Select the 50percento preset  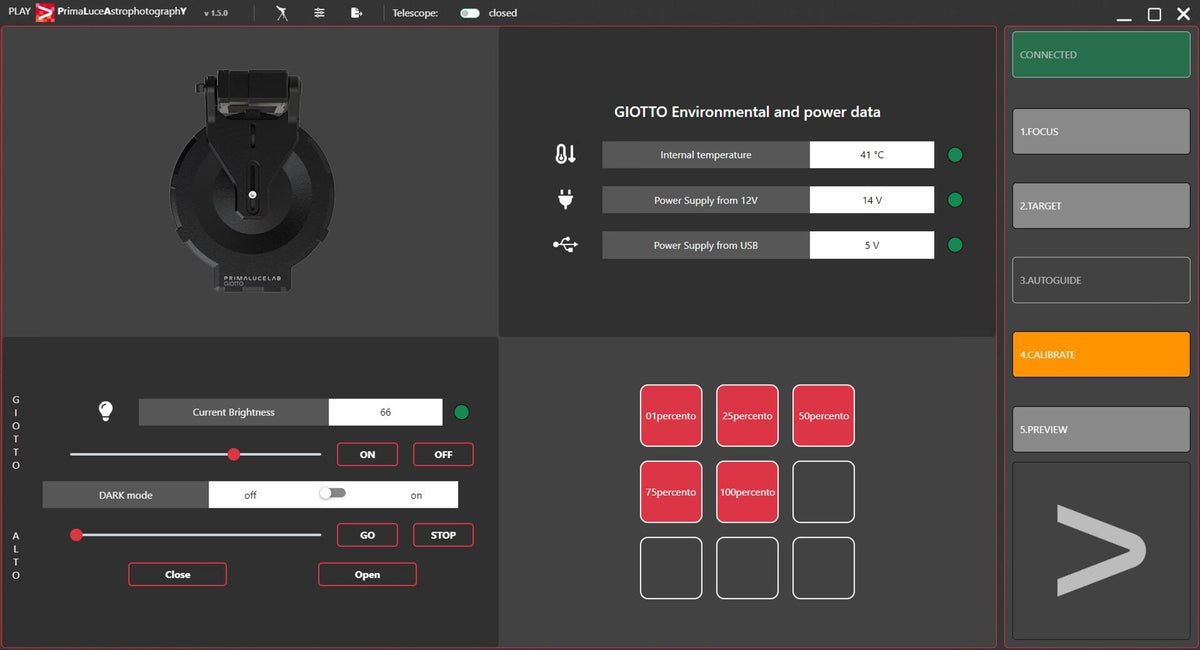(824, 415)
